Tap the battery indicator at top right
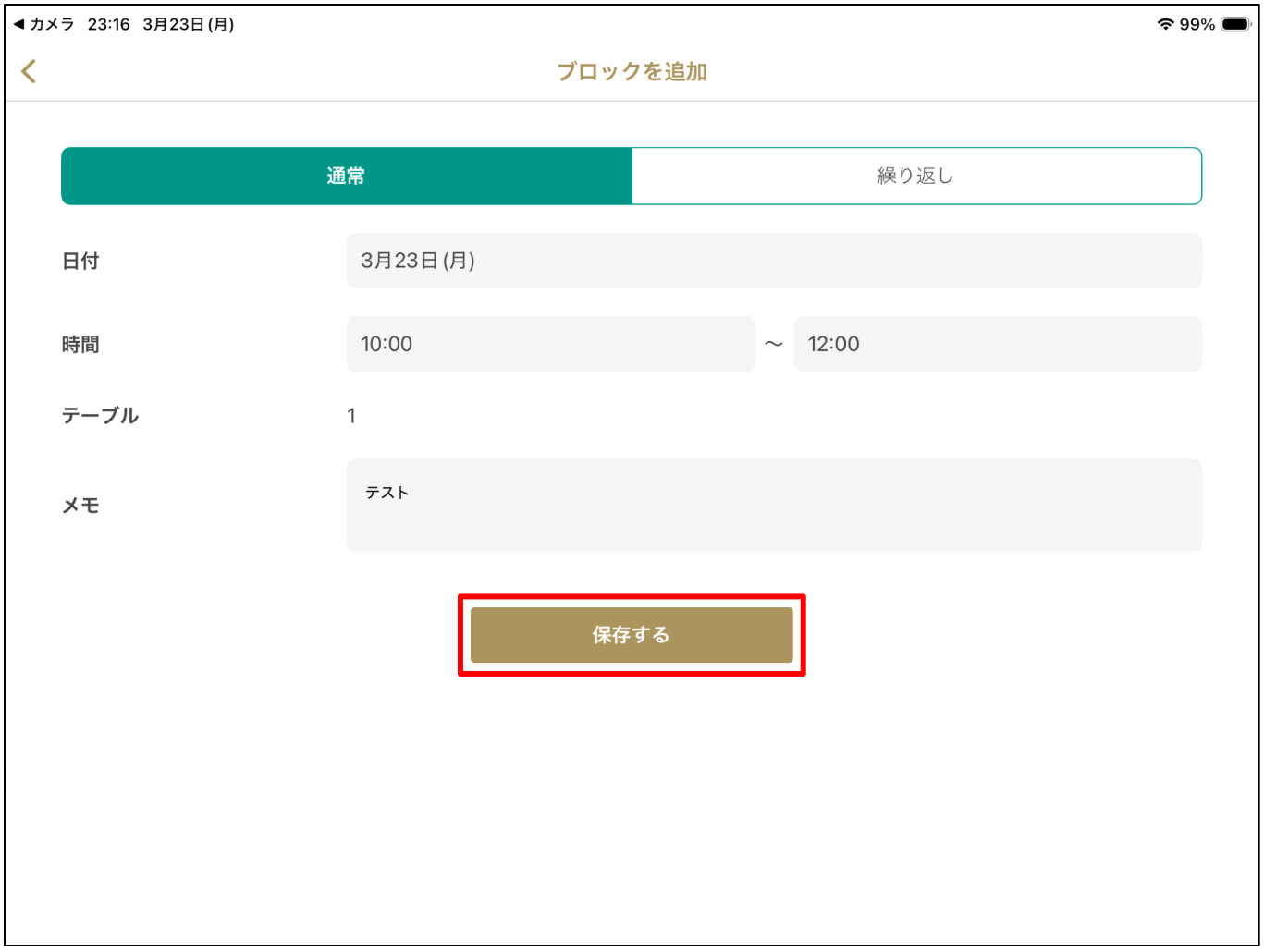 click(1235, 25)
